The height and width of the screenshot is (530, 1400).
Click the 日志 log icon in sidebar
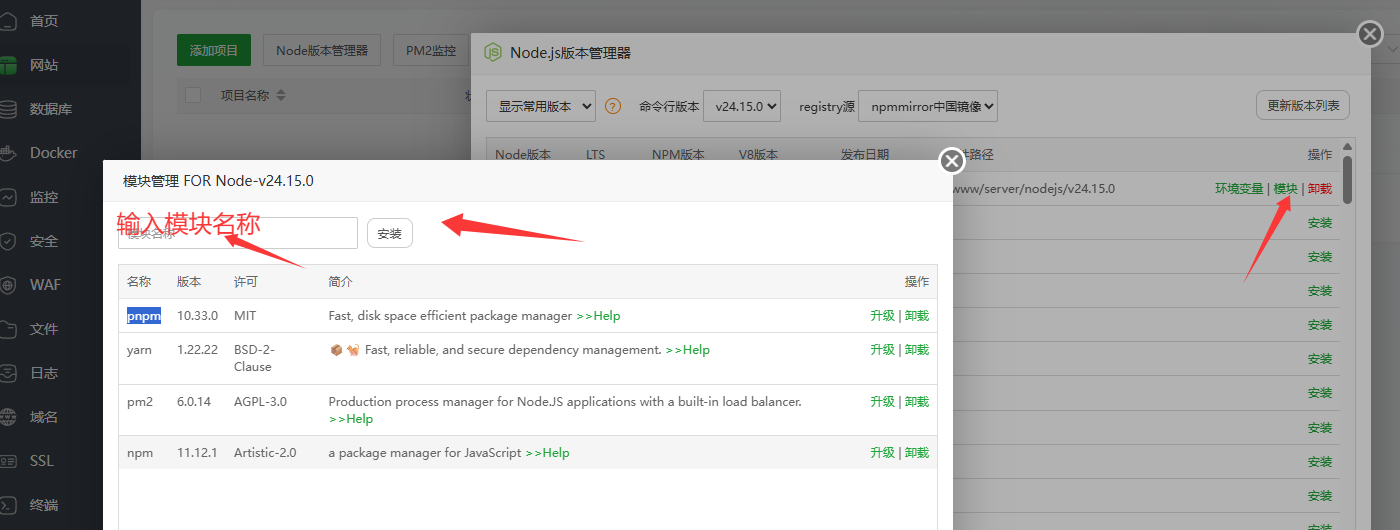(x=8, y=373)
